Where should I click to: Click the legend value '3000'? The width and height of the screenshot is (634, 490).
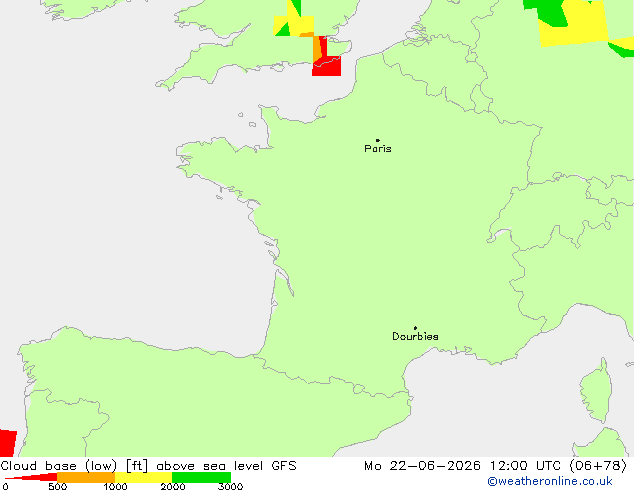click(x=230, y=486)
